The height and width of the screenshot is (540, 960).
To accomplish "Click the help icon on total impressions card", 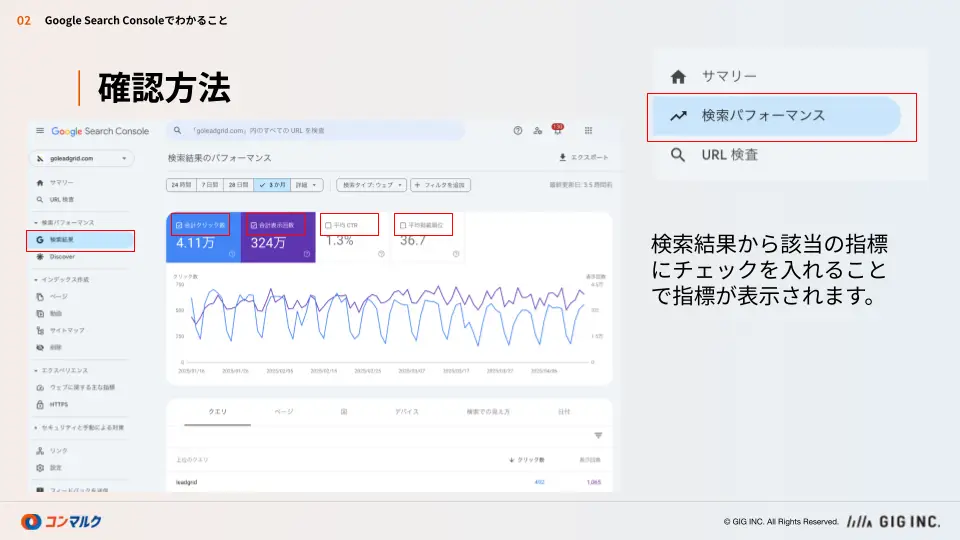I will click(307, 254).
